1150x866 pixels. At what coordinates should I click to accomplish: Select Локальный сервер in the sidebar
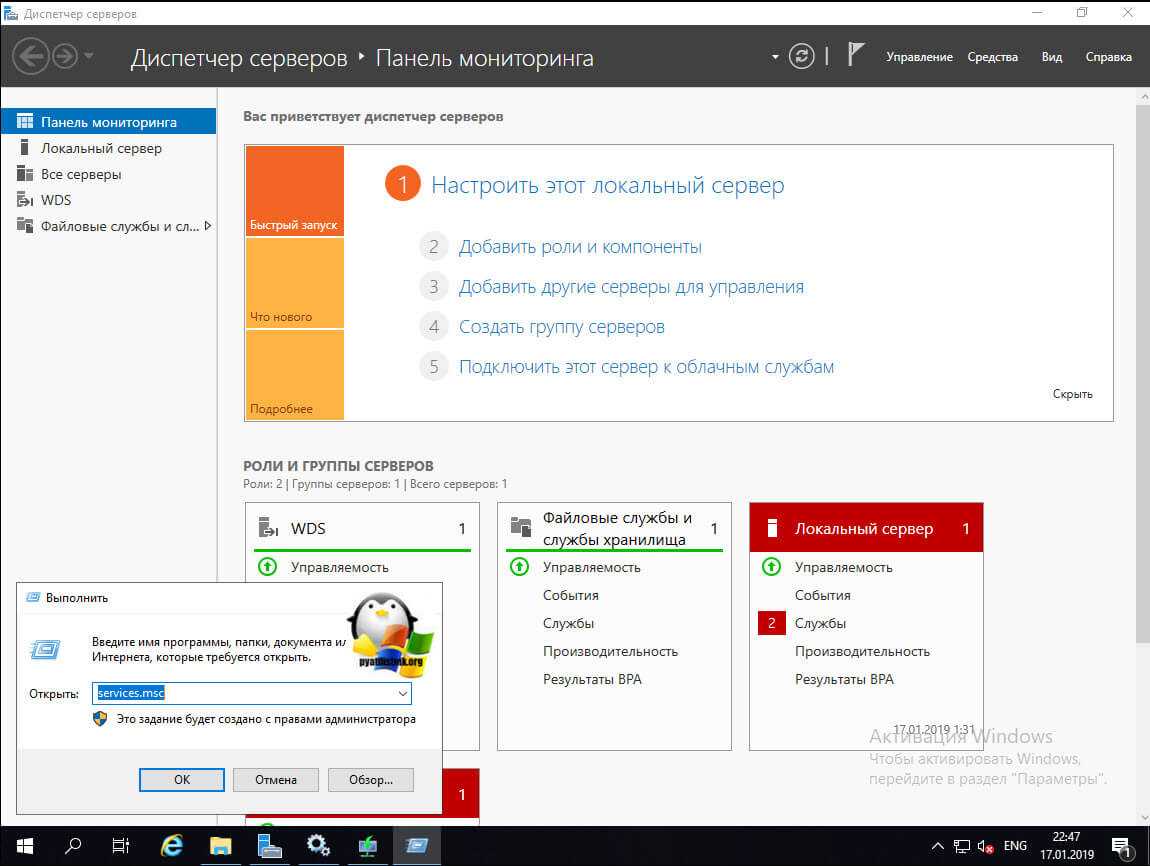pos(101,148)
